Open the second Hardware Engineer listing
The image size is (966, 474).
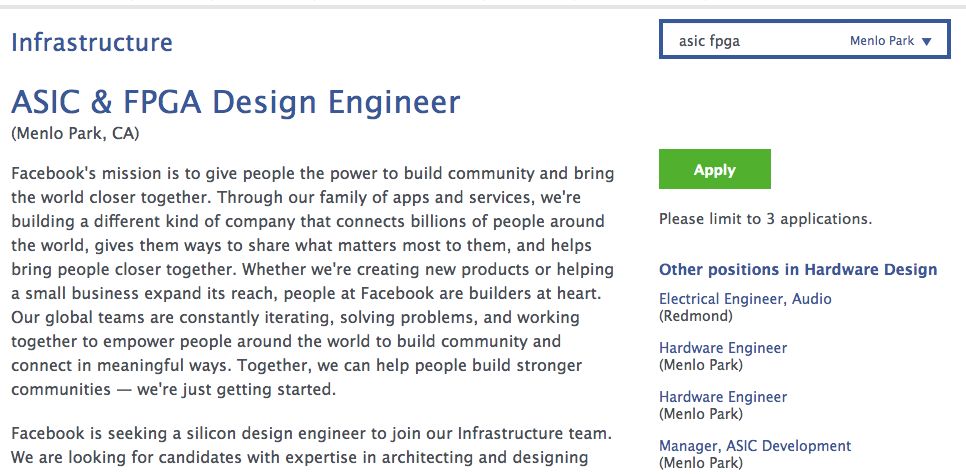[x=723, y=397]
